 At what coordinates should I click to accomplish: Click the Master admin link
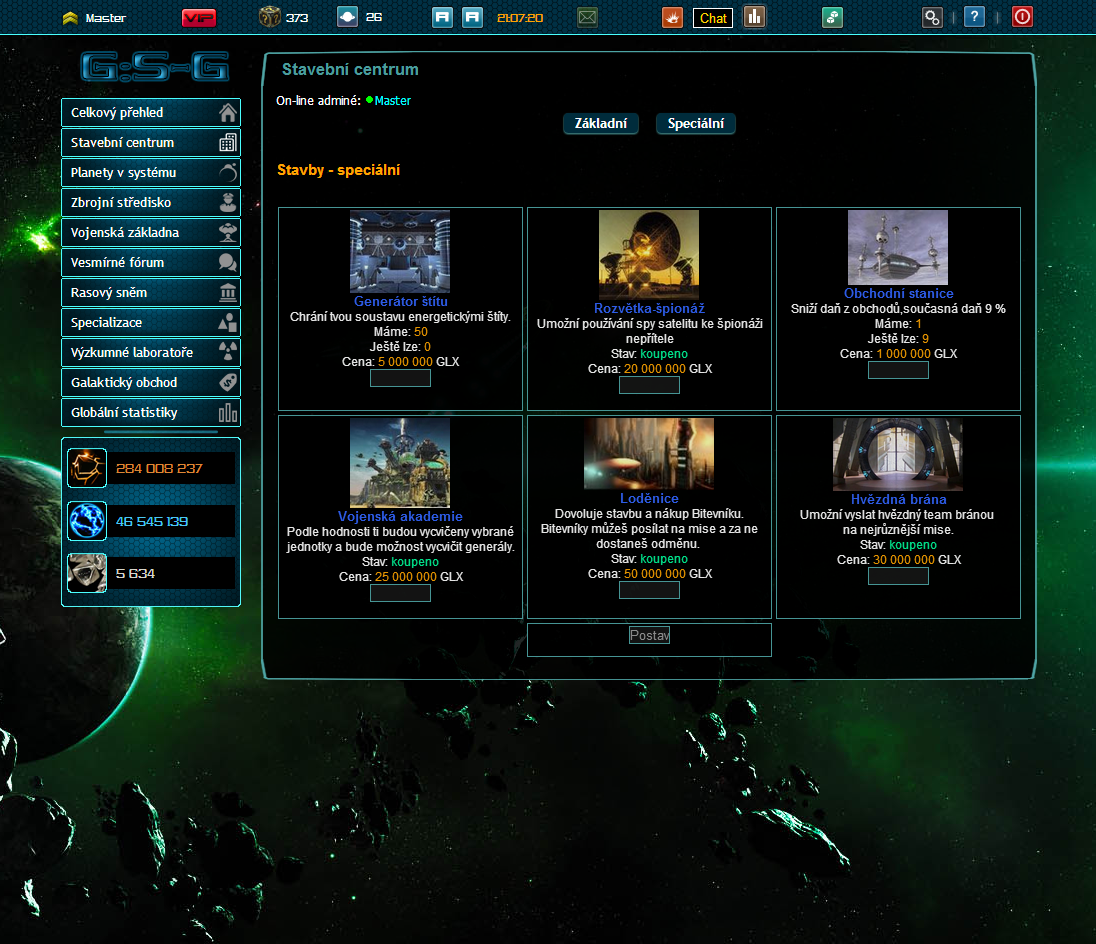[392, 101]
